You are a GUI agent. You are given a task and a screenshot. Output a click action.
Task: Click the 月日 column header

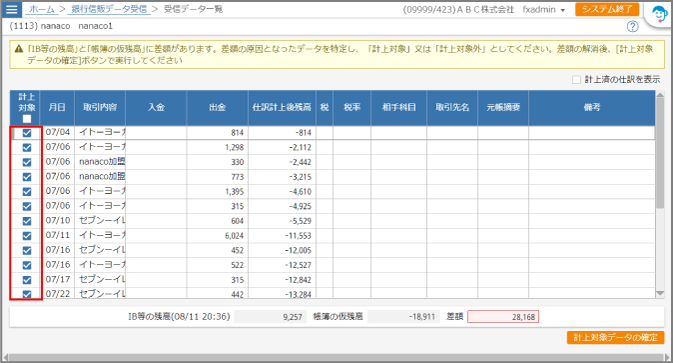tap(57, 108)
